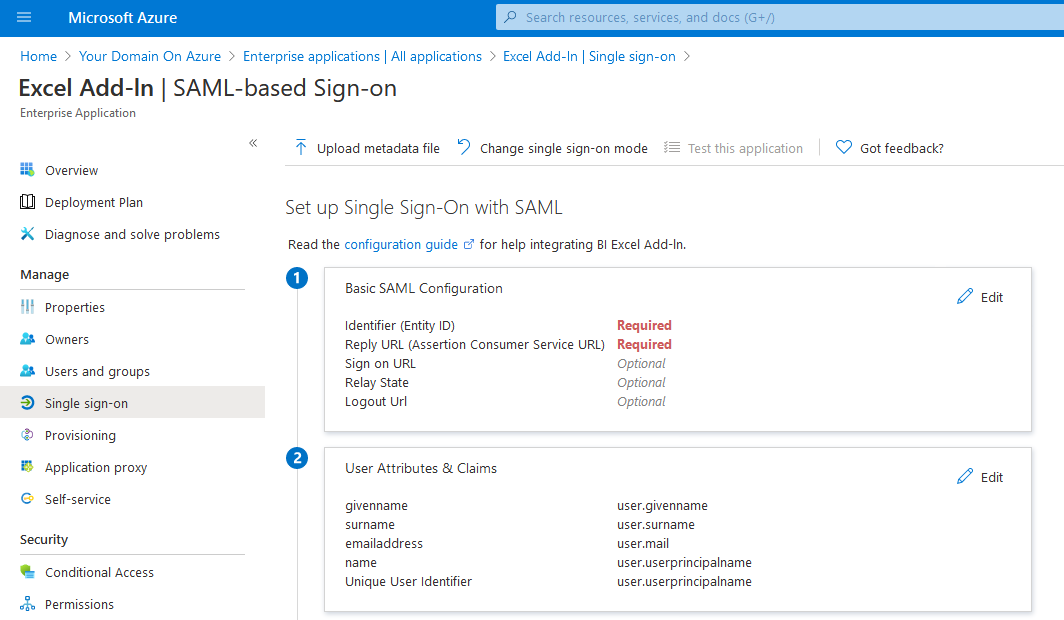Open Owners in the left navigation

point(67,339)
